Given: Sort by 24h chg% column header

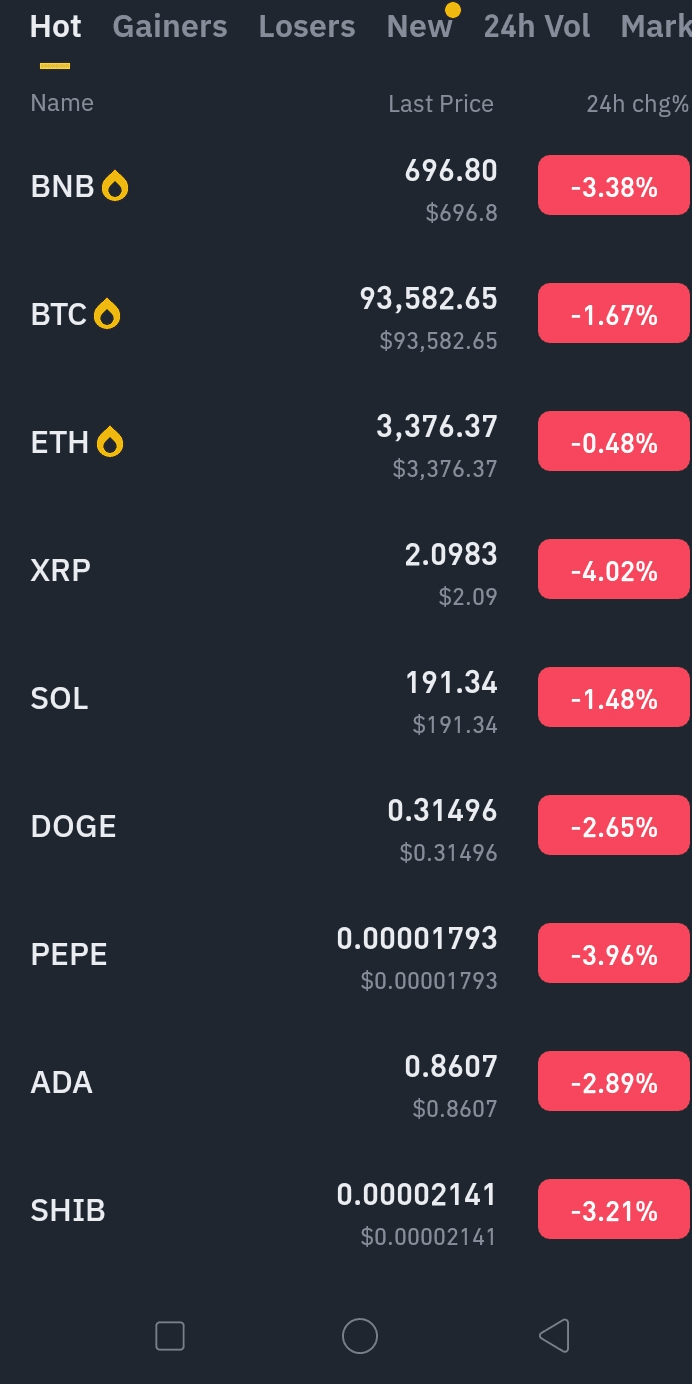Looking at the screenshot, I should [x=637, y=104].
